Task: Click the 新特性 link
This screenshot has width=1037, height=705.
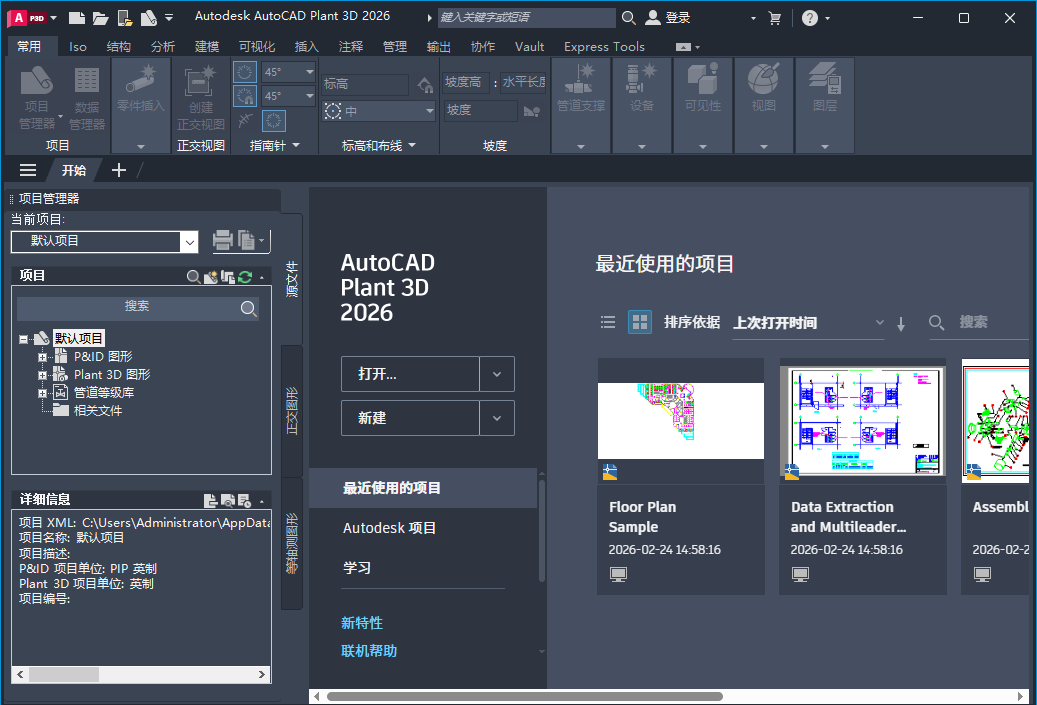Action: (x=362, y=623)
